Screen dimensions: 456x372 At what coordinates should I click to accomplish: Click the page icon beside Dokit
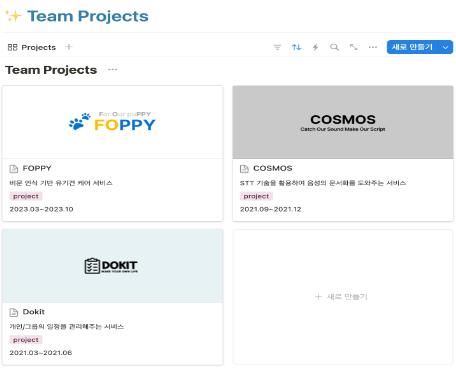[x=14, y=312]
